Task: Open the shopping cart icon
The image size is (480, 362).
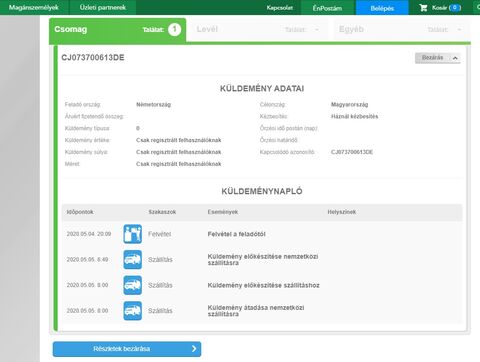Action: point(423,8)
